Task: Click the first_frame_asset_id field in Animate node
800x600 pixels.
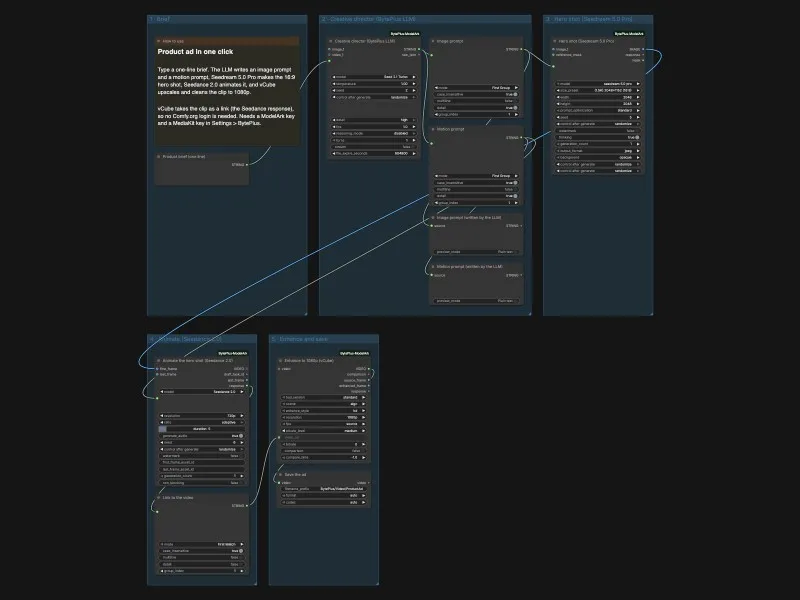Action: coord(202,462)
